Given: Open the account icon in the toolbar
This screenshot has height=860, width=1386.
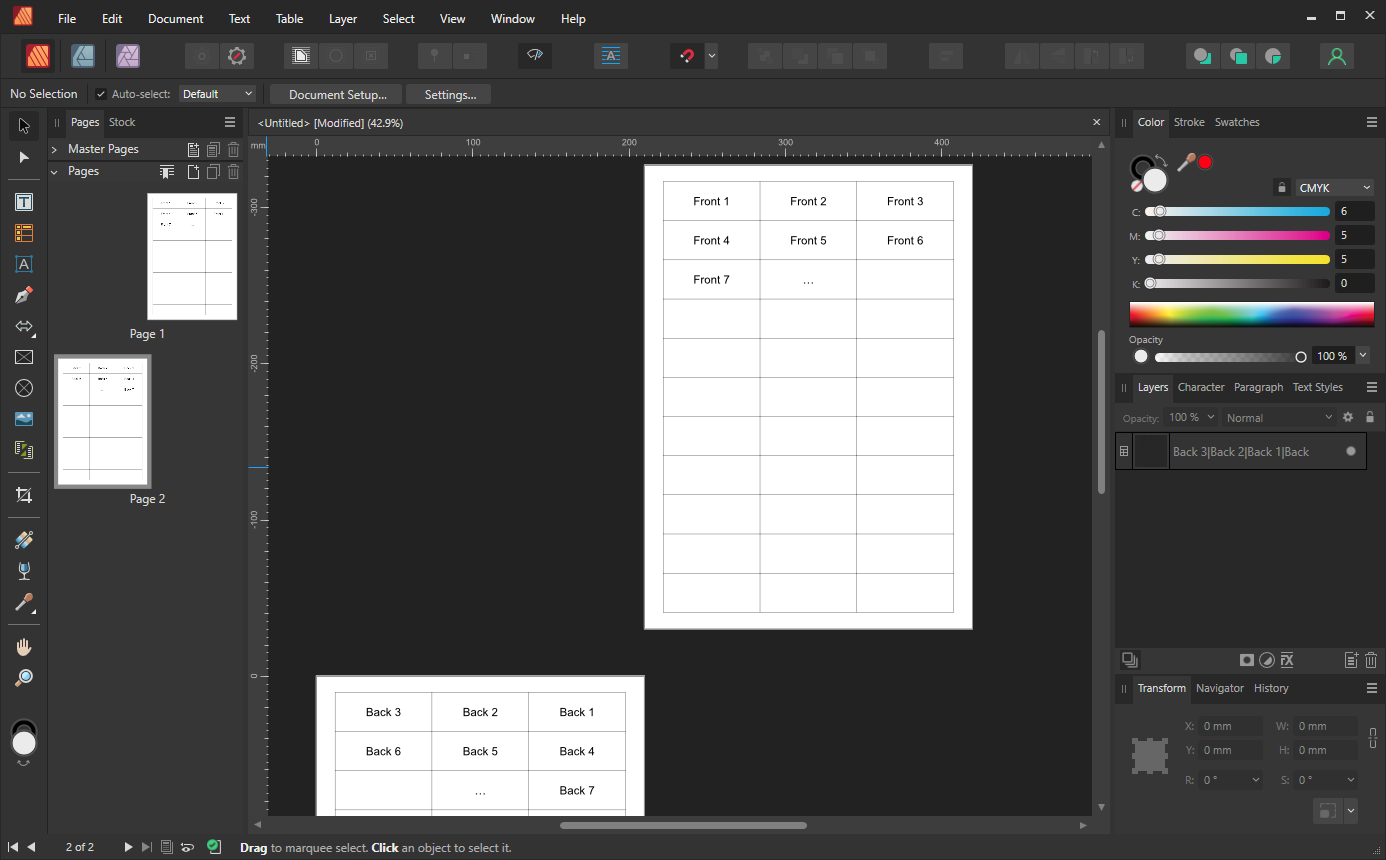Looking at the screenshot, I should click(1336, 56).
